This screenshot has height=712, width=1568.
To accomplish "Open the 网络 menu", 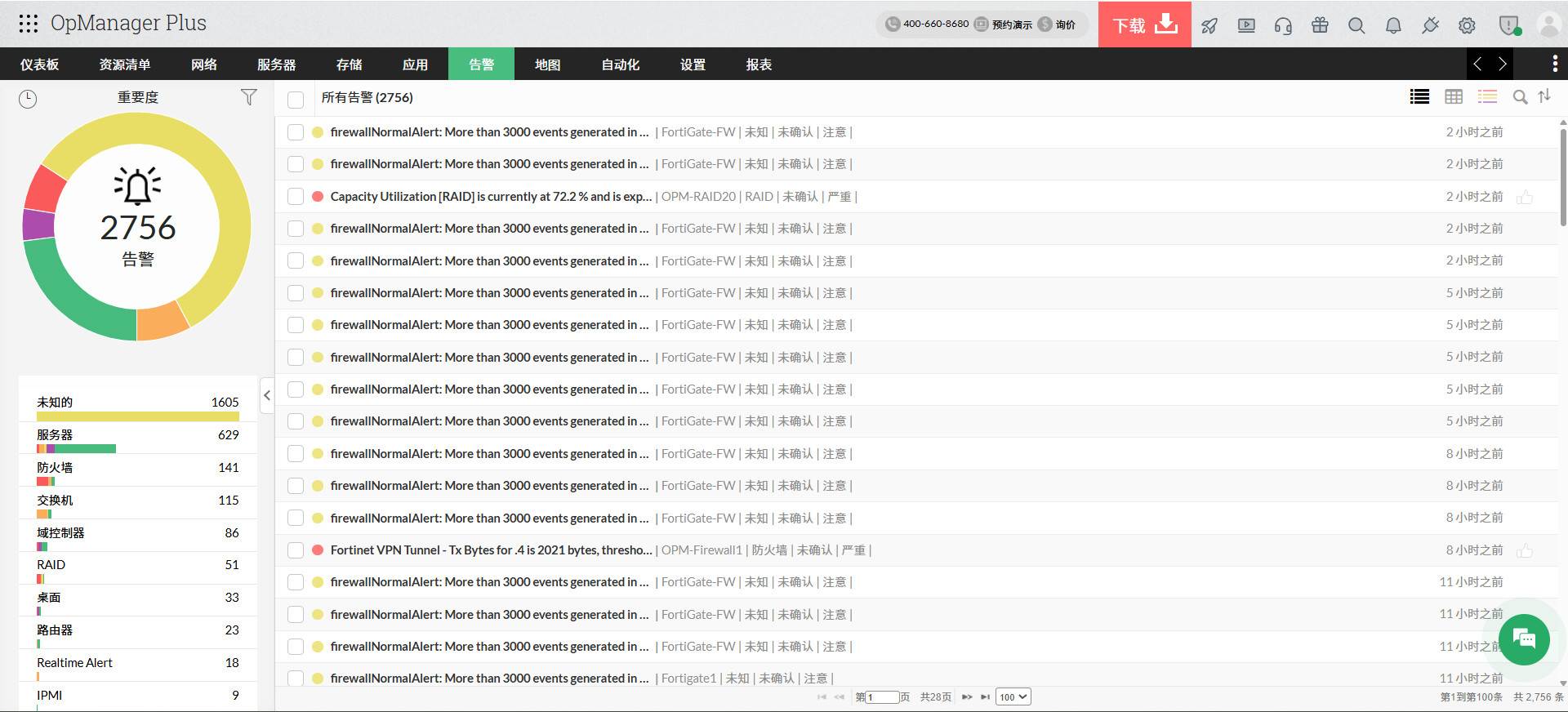I will pyautogui.click(x=204, y=65).
